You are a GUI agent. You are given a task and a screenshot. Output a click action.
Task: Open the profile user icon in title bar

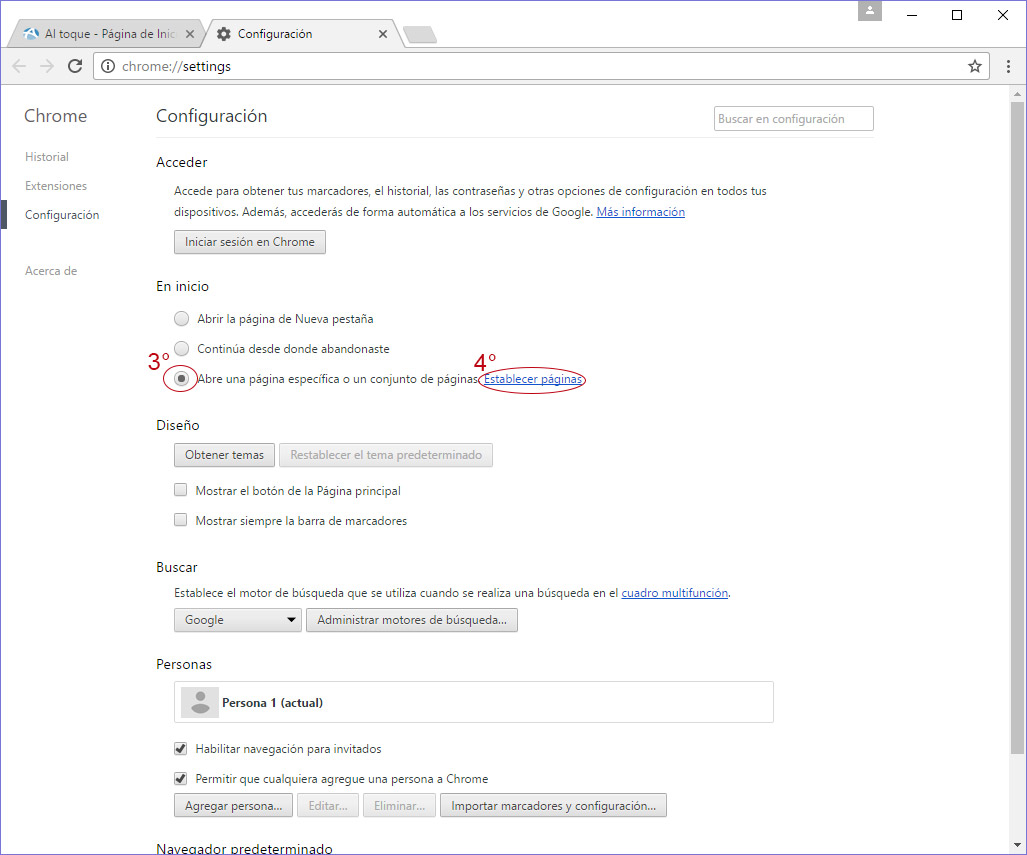(x=870, y=10)
